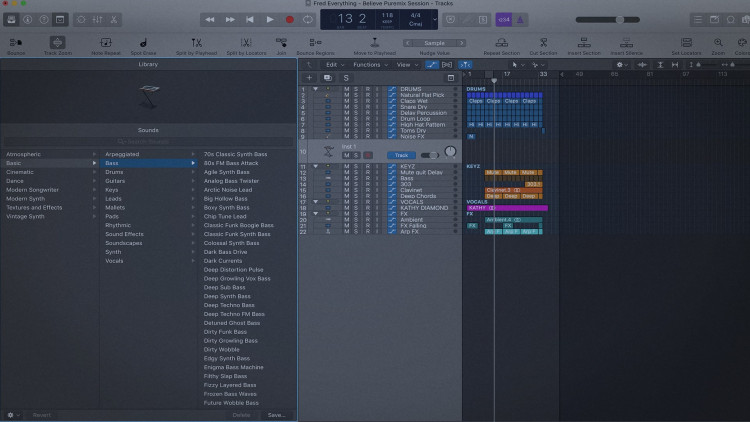Image resolution: width=750 pixels, height=422 pixels.
Task: Click the Bounce Regions icon
Action: pyautogui.click(x=315, y=45)
